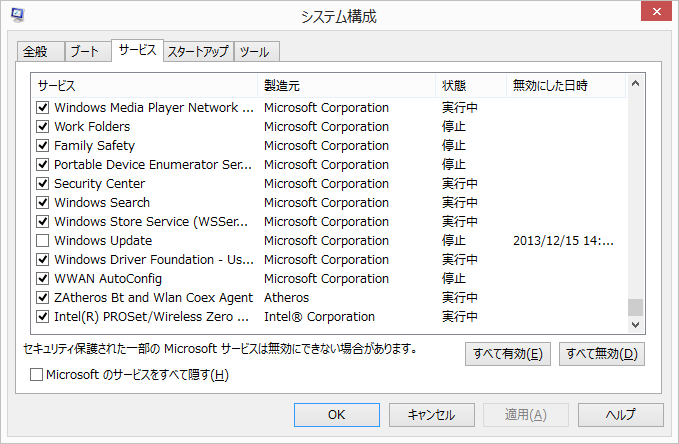Go to the スタートアップ tab
This screenshot has height=444, width=679.
click(198, 52)
